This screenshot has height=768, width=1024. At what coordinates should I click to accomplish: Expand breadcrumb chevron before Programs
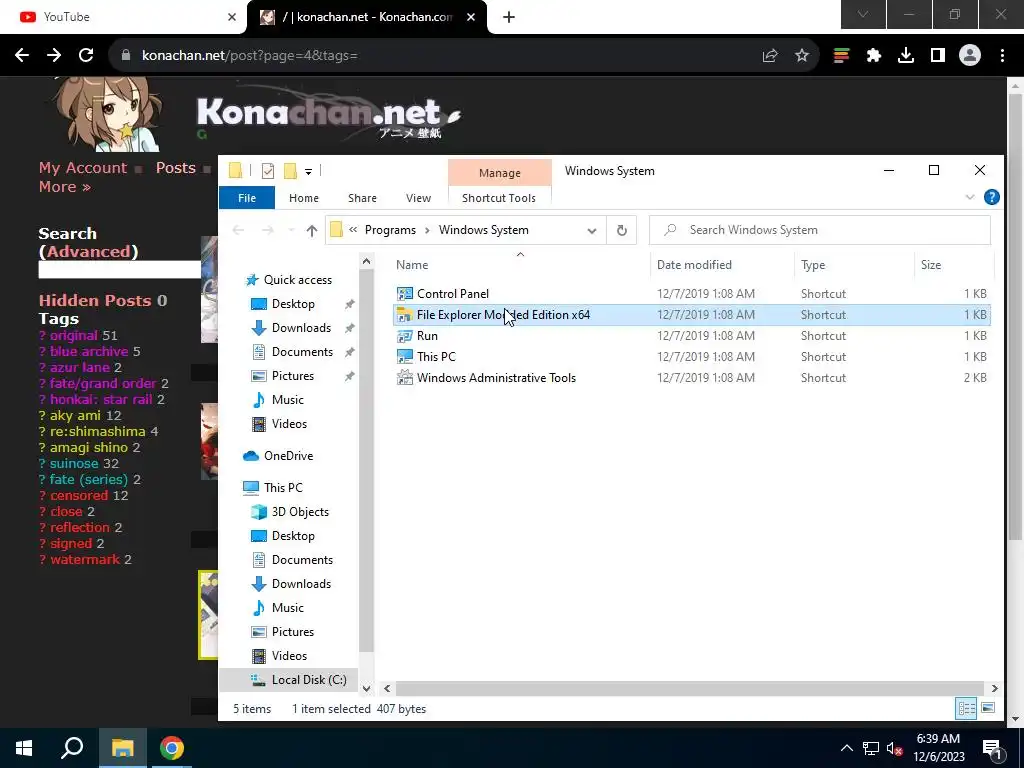pos(353,230)
